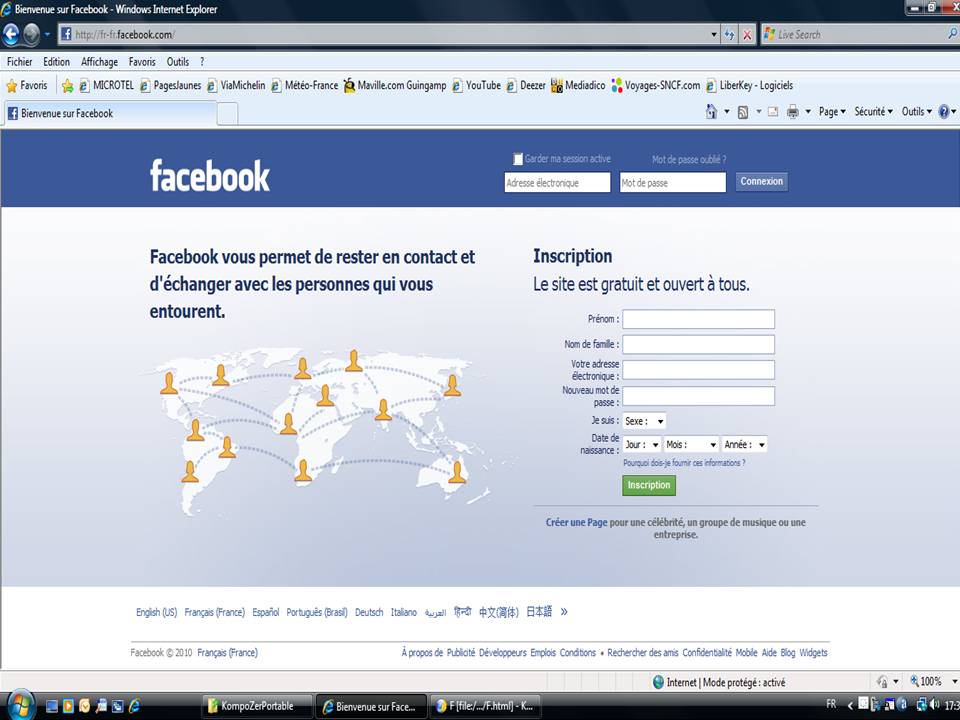Expand the address bar history dropdown arrow
The image size is (960, 720).
pos(714,35)
